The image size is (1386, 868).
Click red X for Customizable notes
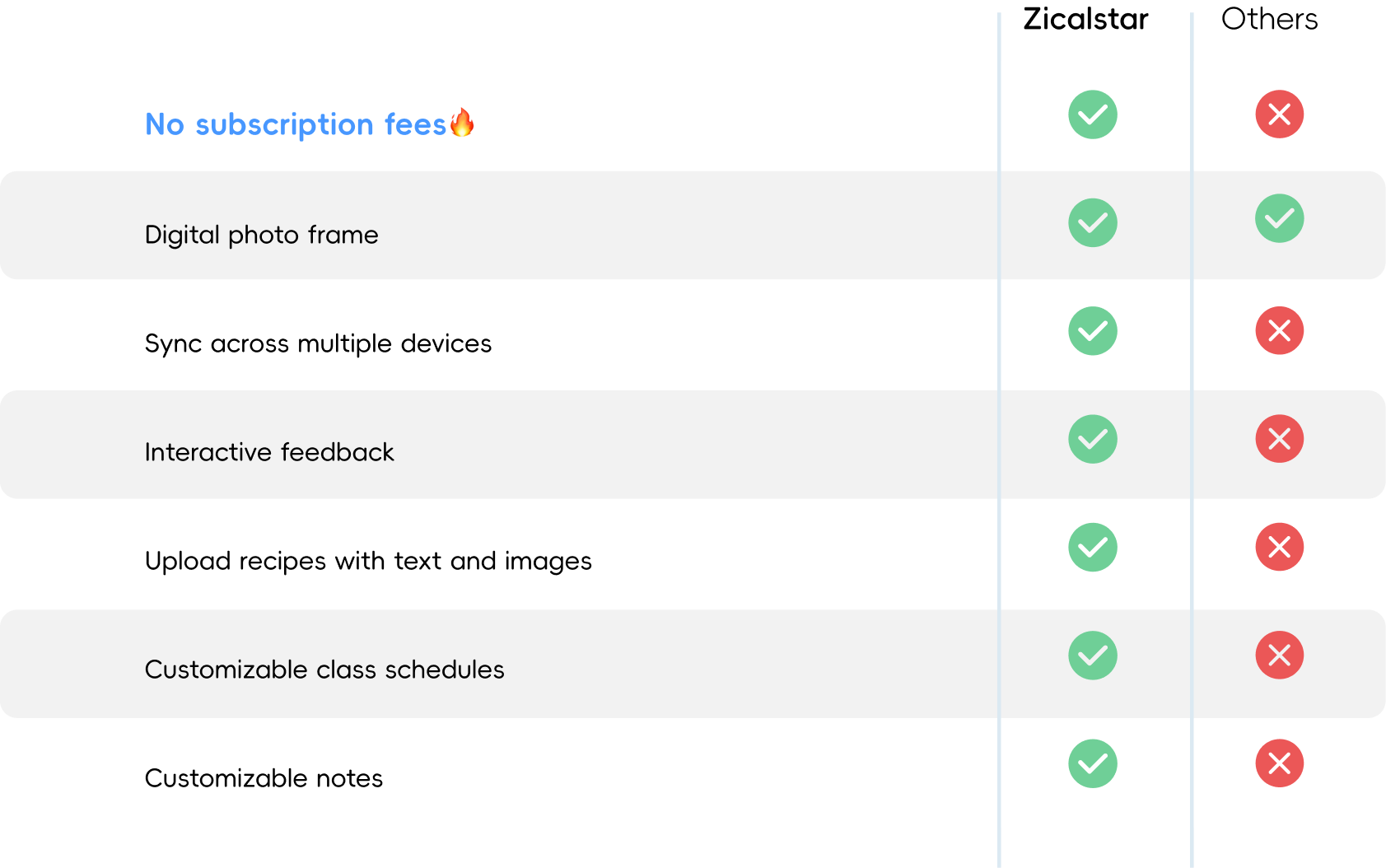(1279, 763)
